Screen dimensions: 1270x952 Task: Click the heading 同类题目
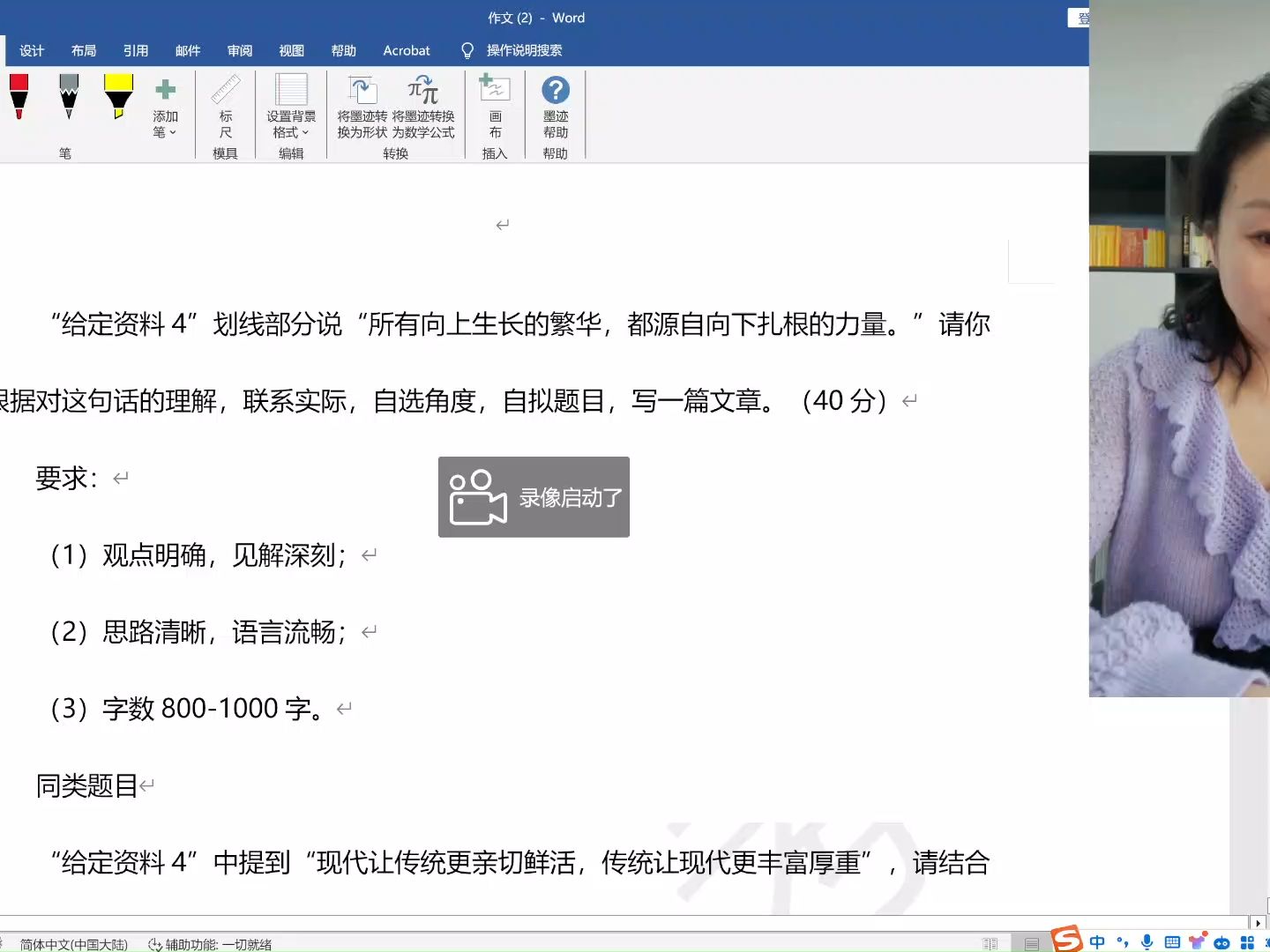point(86,785)
